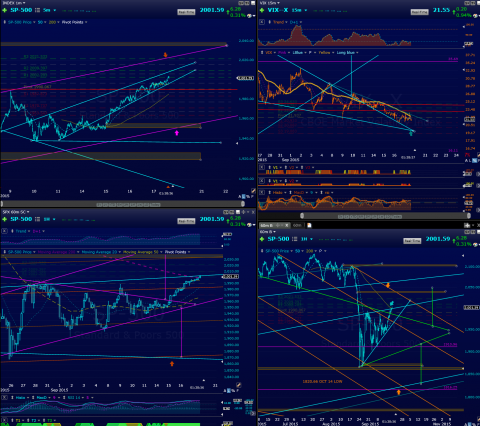Screen dimensions: 480x426
Task: Click the Real-time button in the bottom-right chart
Action: click(412, 241)
